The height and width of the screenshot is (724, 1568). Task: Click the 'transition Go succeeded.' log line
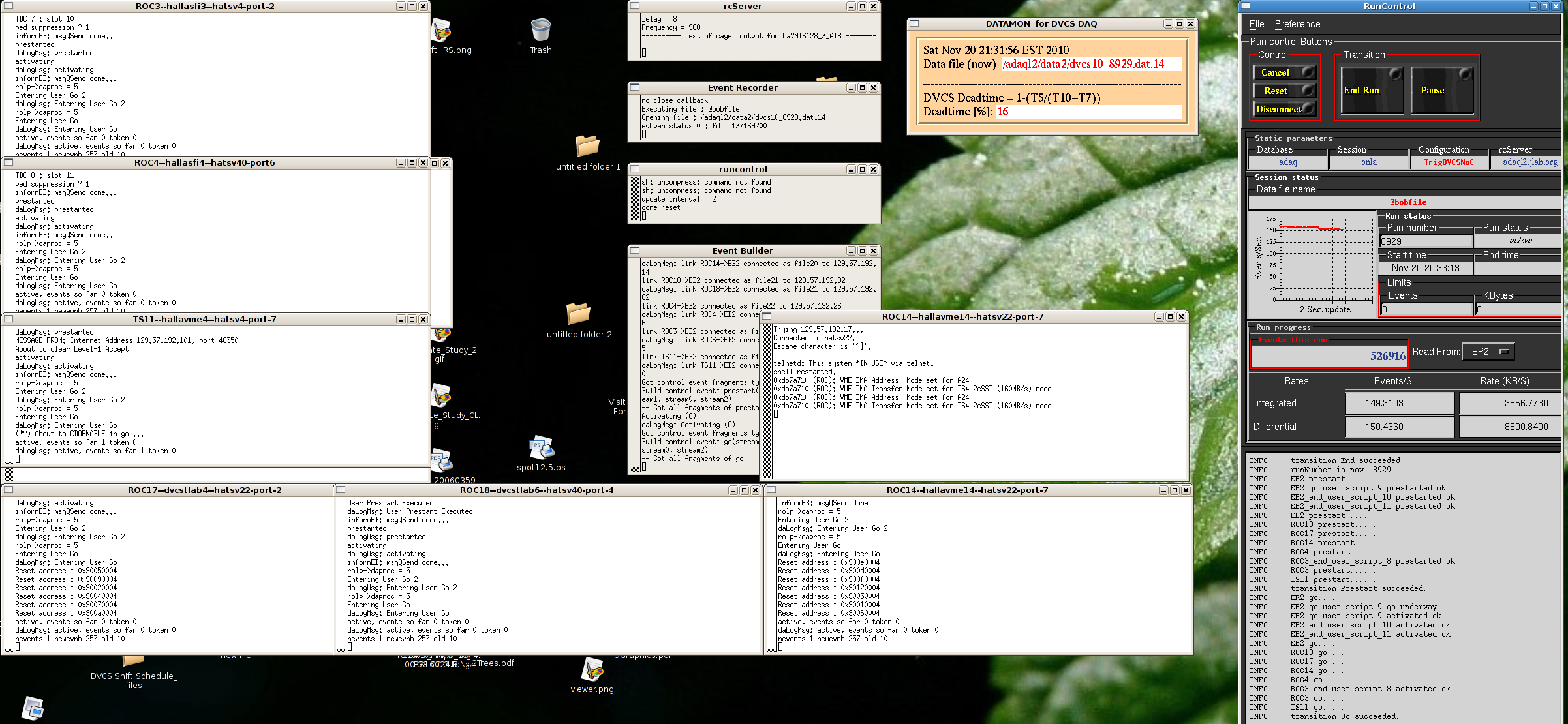pyautogui.click(x=1344, y=716)
